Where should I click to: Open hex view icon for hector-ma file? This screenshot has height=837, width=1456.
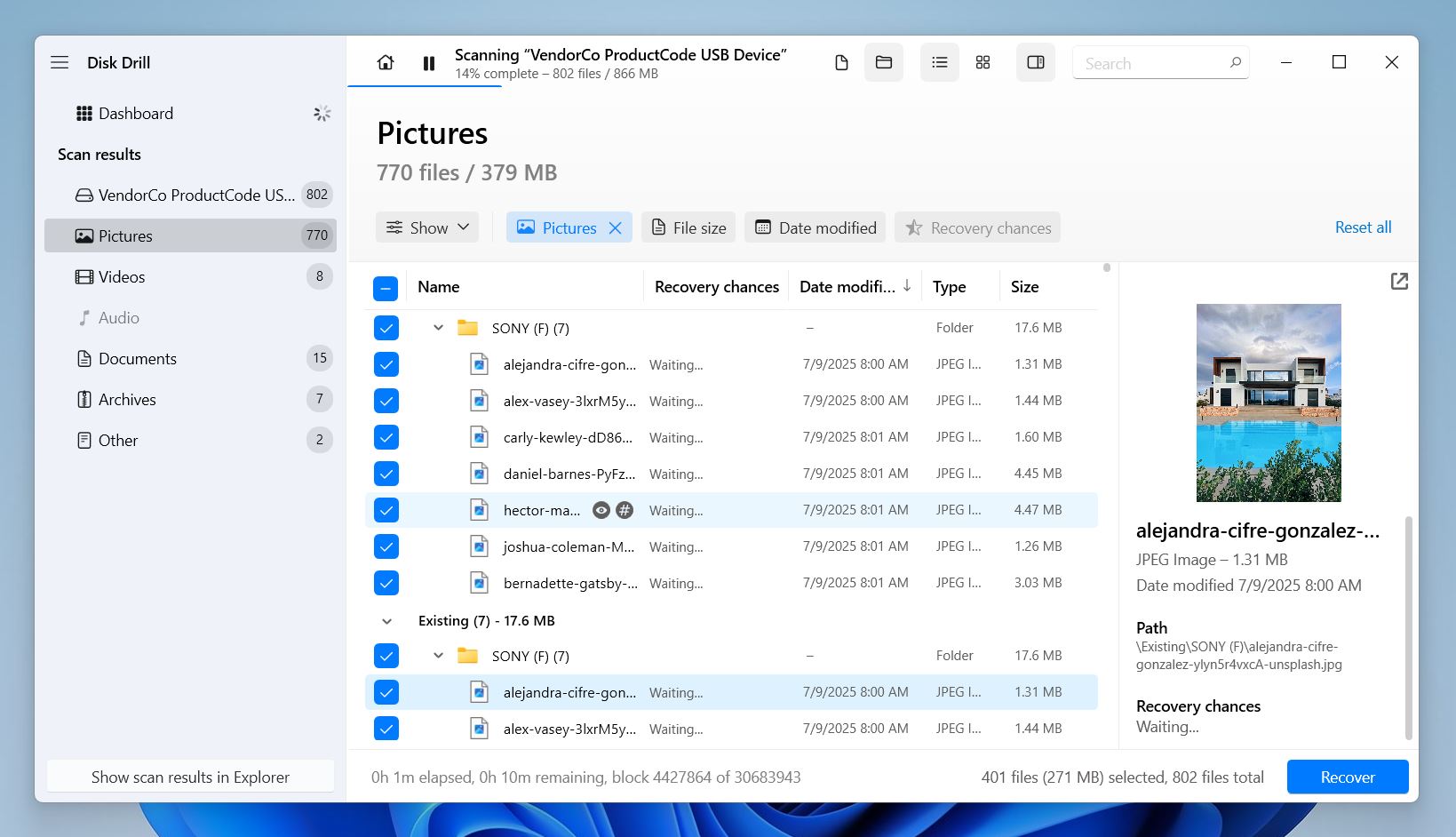click(625, 510)
